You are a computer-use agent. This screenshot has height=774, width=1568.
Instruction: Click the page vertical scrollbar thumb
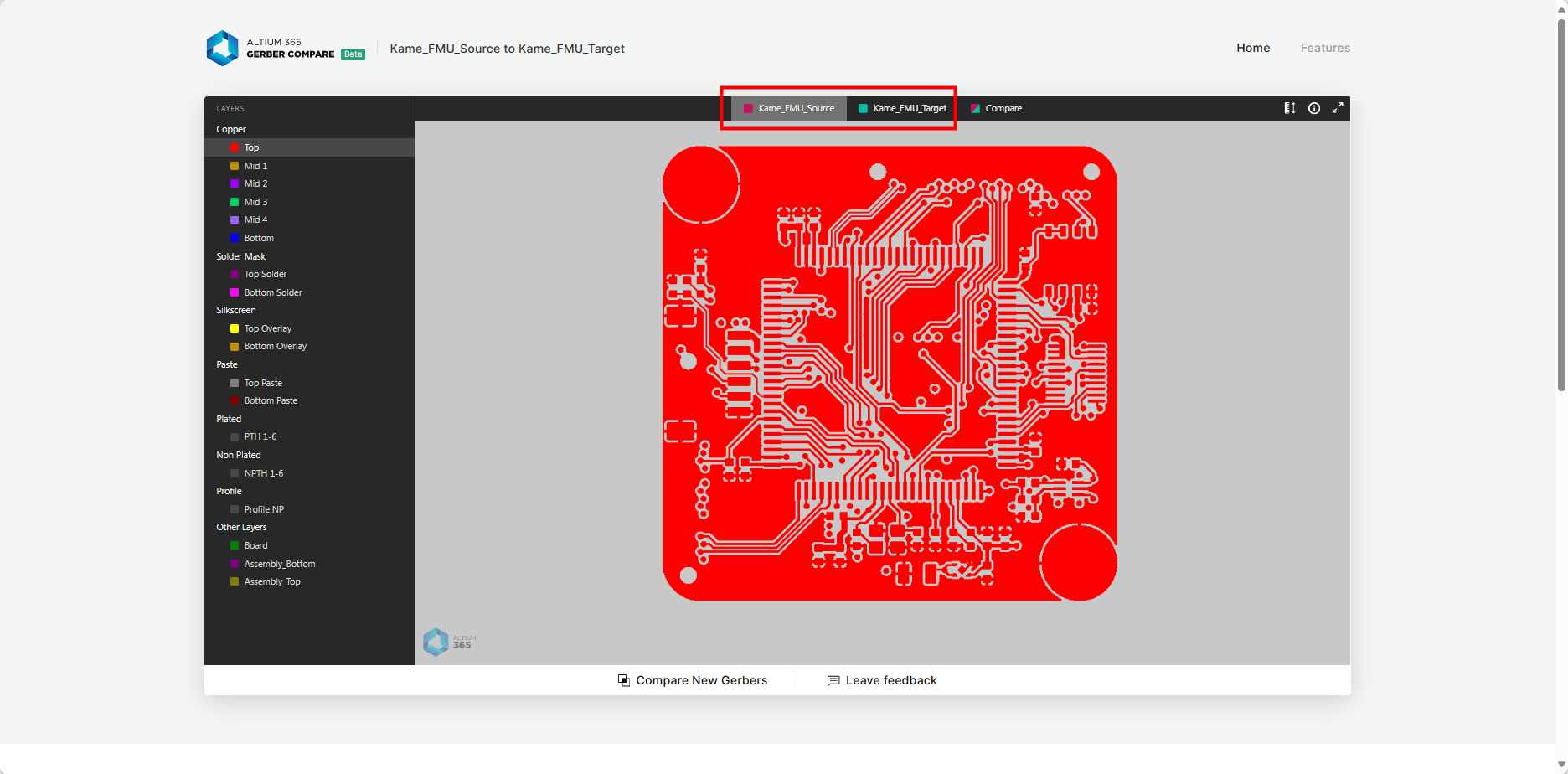[1561, 201]
